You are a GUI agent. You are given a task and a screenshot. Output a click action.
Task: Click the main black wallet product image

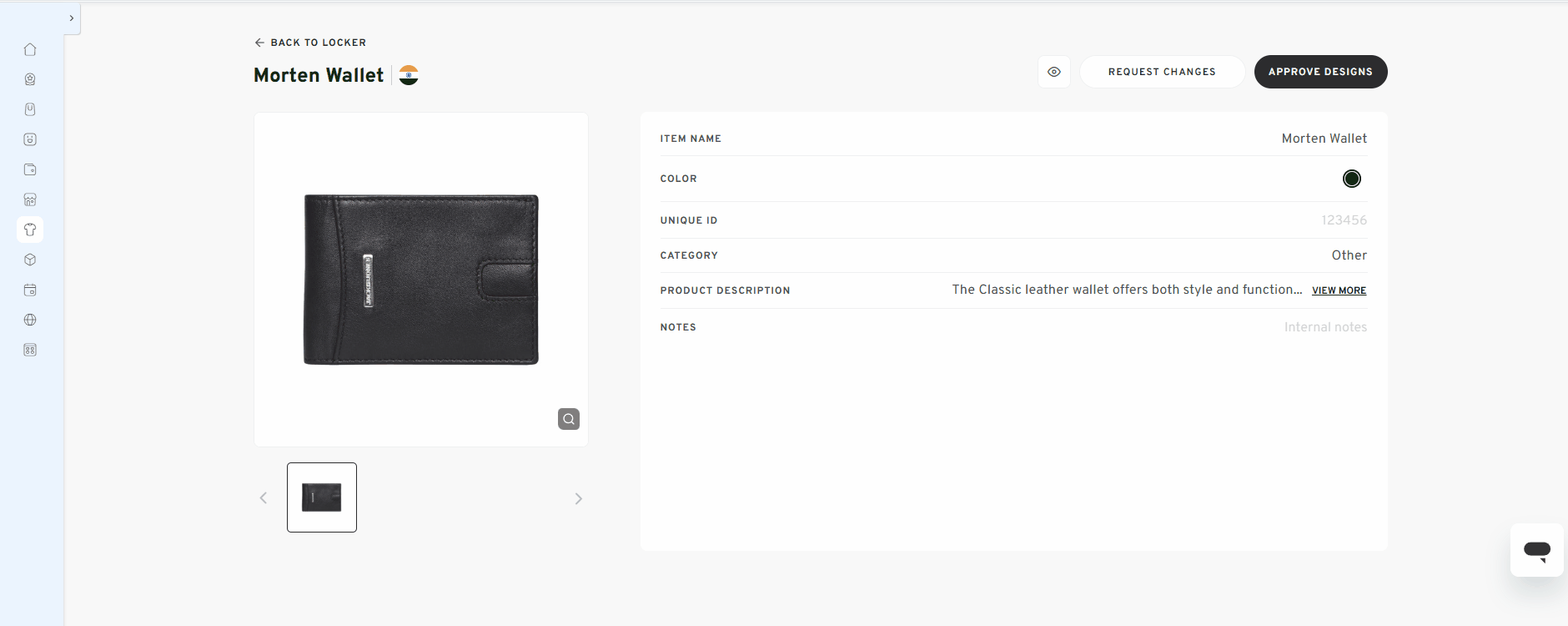[421, 280]
